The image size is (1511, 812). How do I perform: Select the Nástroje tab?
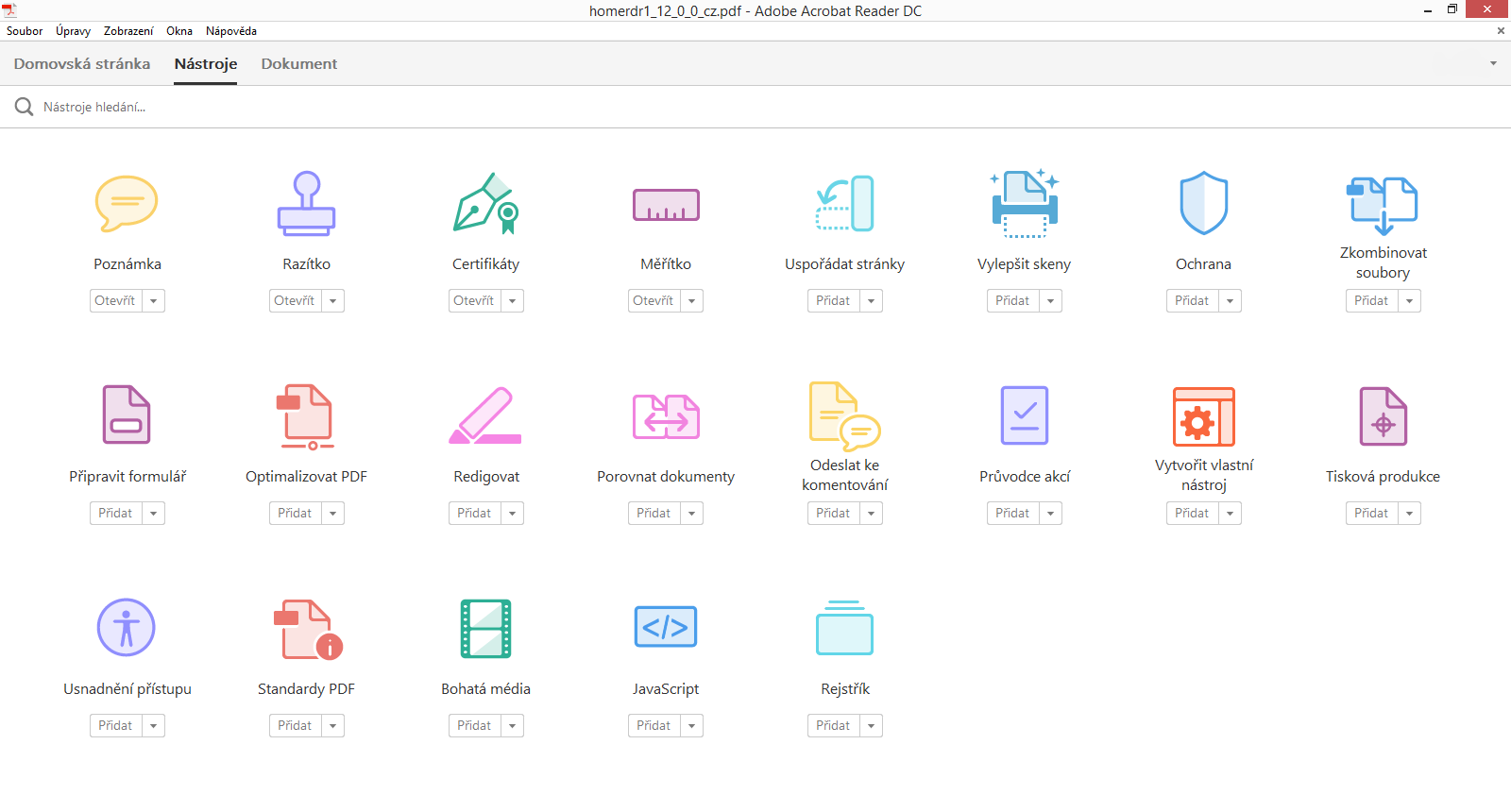pos(206,63)
